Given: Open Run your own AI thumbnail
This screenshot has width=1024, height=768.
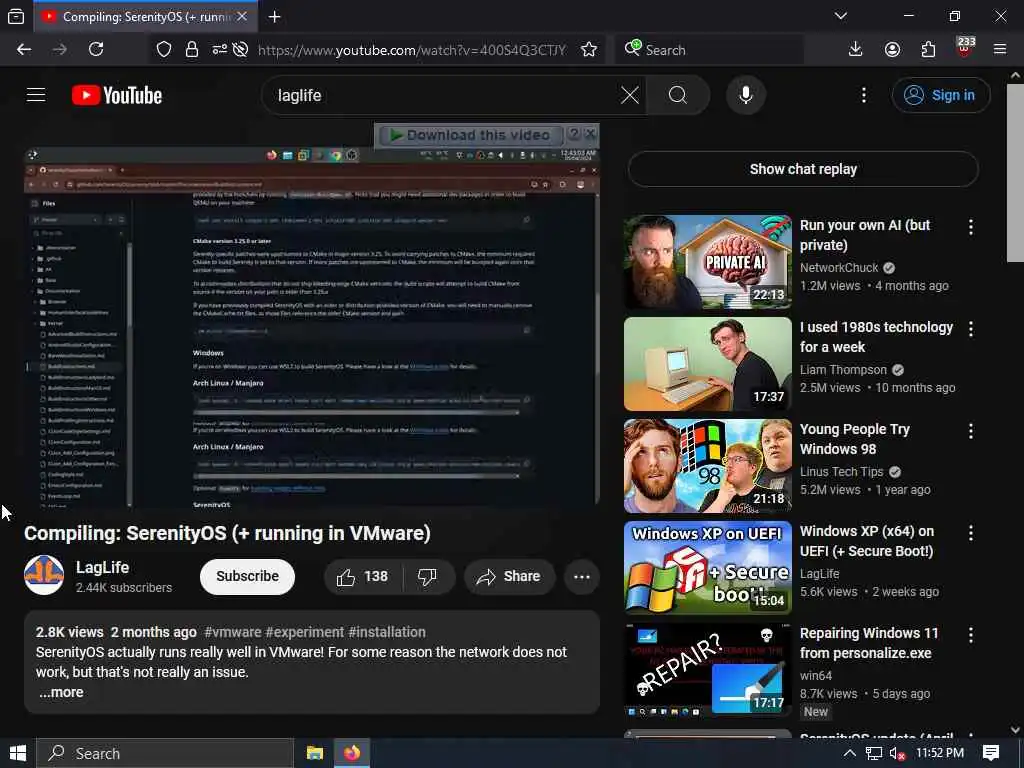Looking at the screenshot, I should (x=707, y=262).
